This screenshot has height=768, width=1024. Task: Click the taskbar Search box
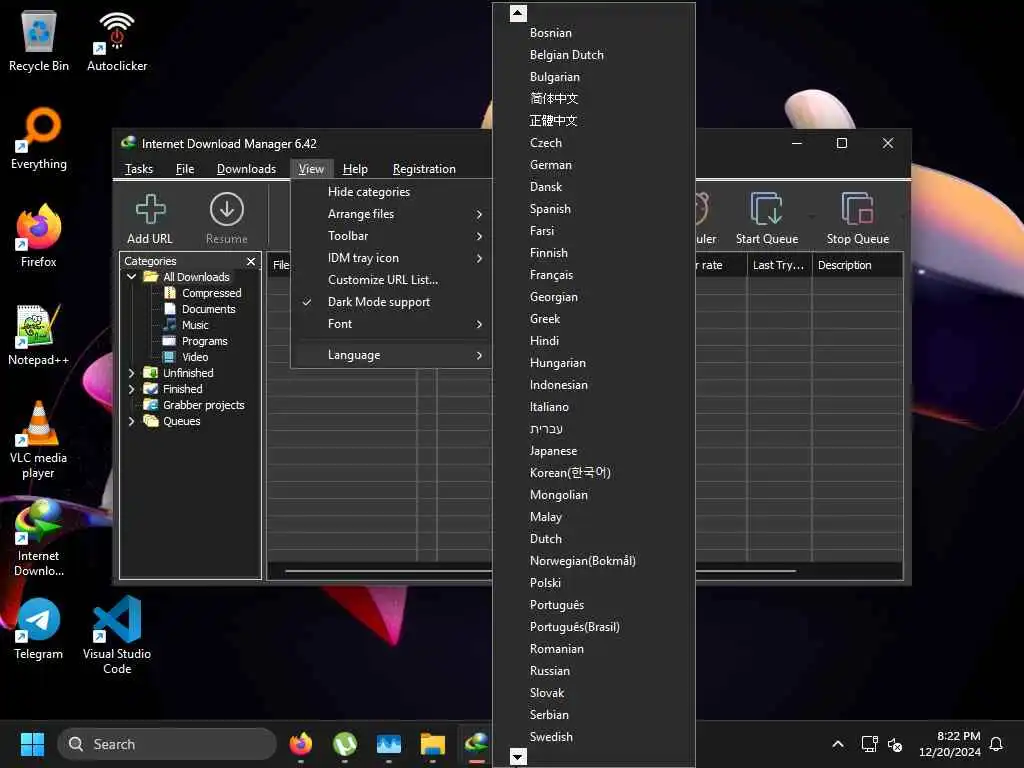167,744
